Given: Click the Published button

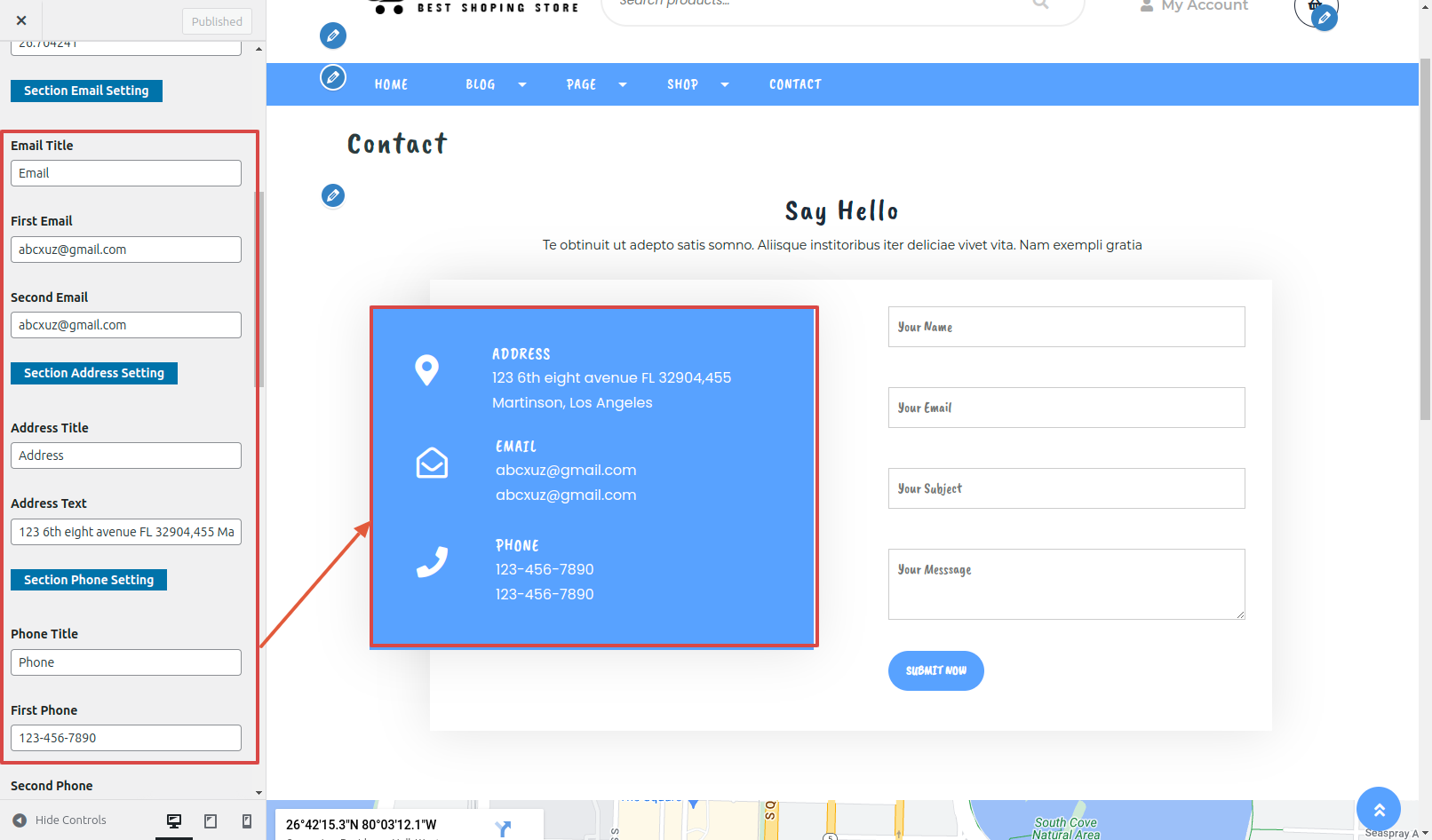Looking at the screenshot, I should click(217, 21).
